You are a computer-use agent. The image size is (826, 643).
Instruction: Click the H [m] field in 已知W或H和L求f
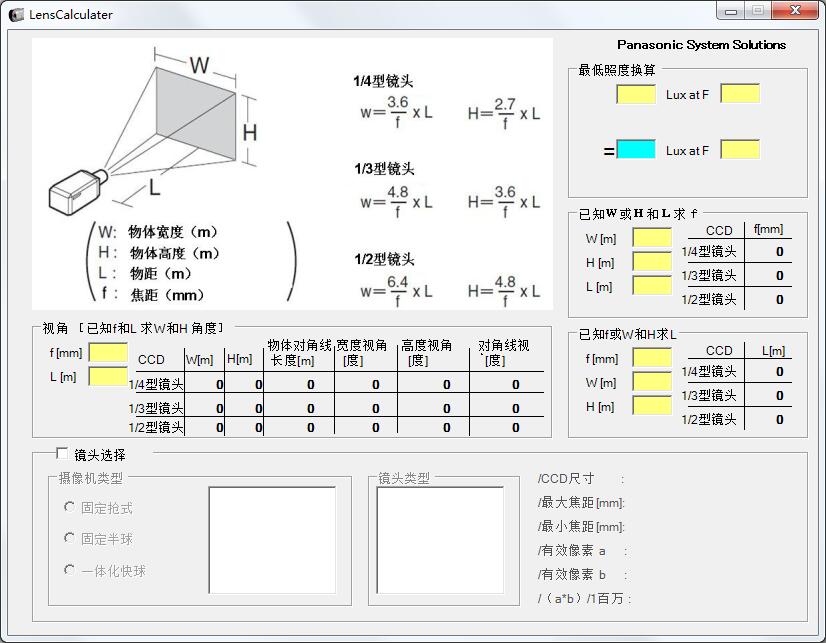(652, 262)
